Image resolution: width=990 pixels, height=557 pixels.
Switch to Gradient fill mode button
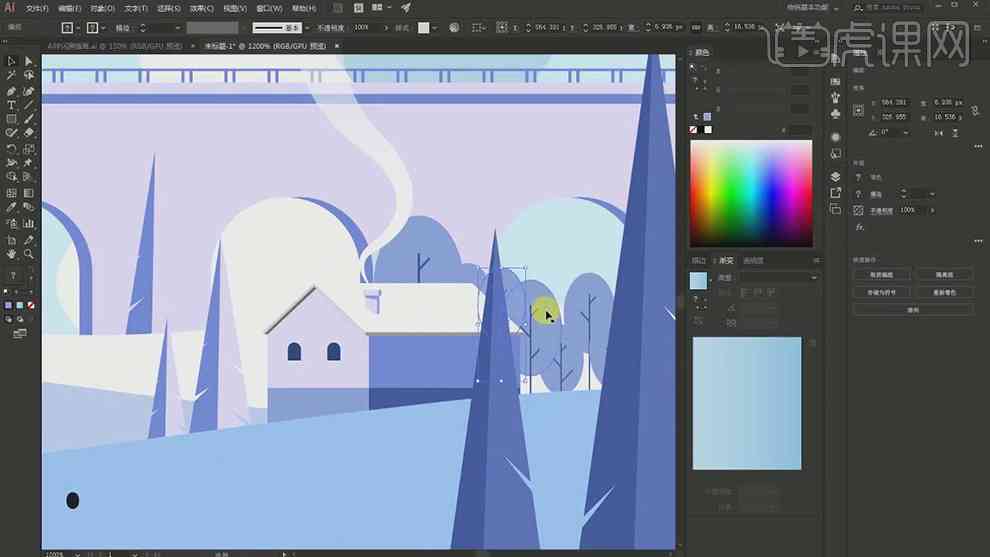click(x=19, y=306)
